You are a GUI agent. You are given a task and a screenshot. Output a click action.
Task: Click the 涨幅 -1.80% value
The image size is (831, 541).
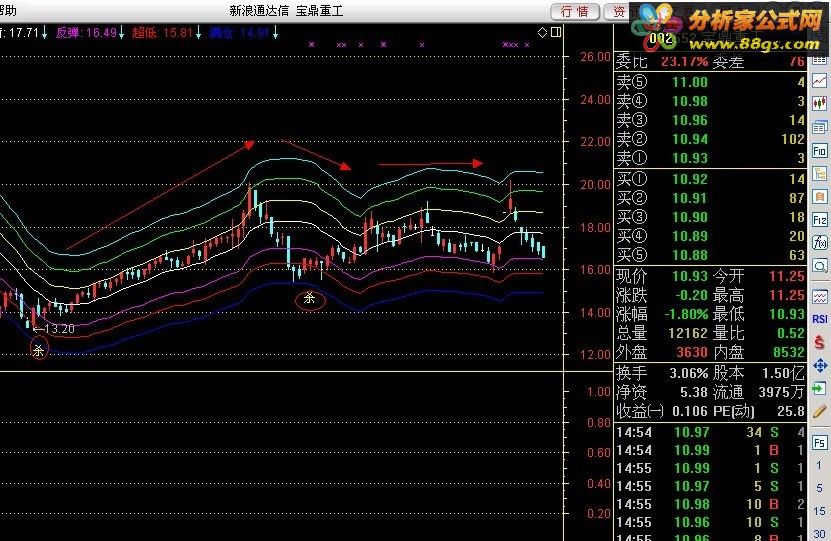(686, 314)
